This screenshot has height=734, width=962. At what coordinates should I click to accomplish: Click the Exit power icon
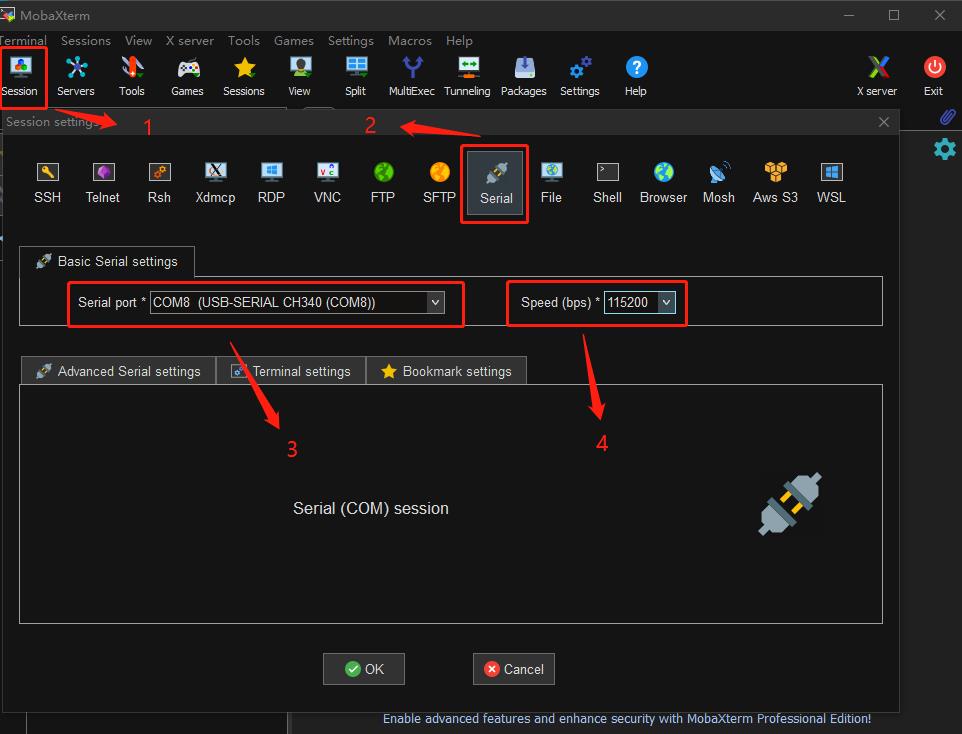934,77
